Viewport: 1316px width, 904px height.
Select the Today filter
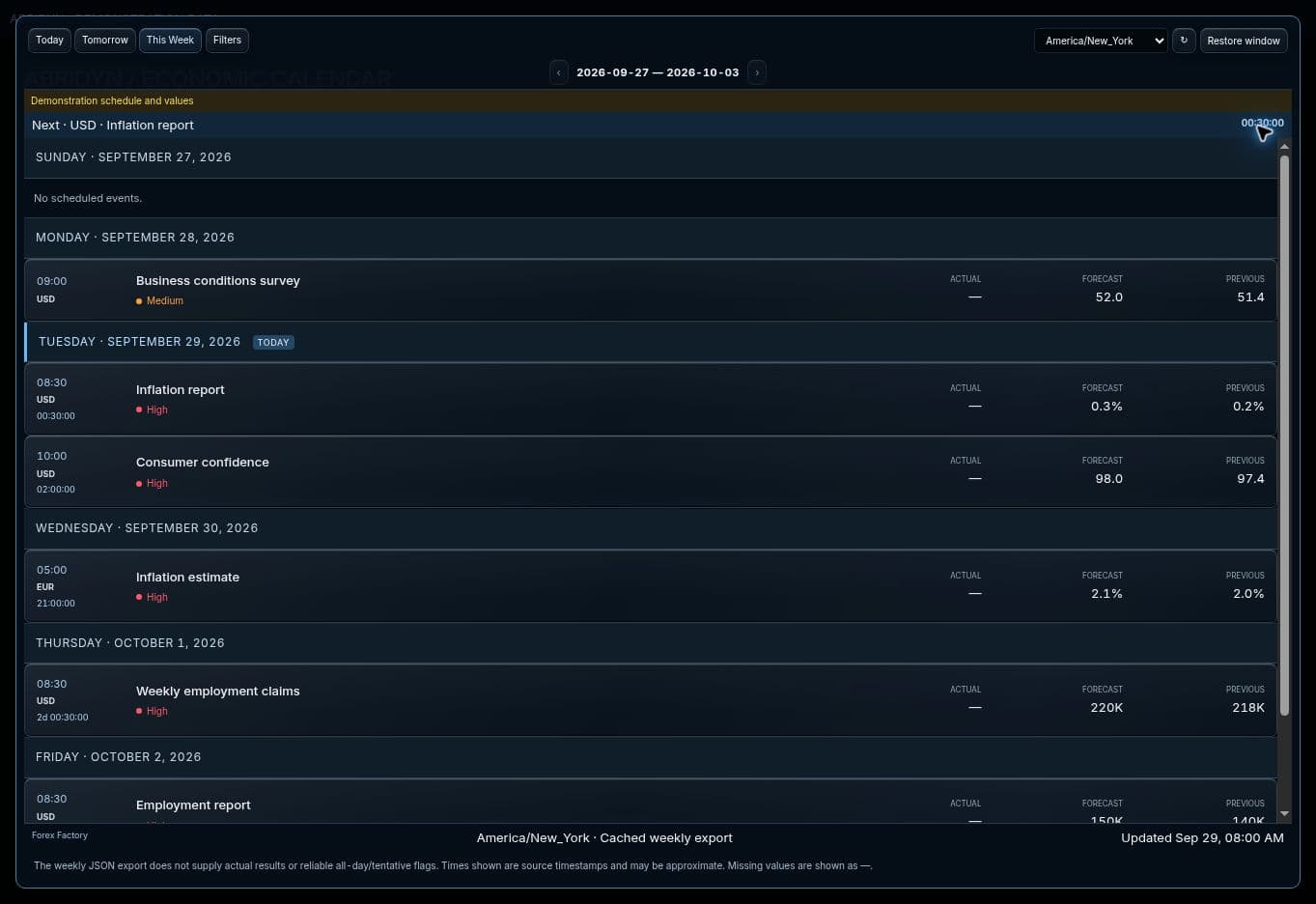tap(49, 40)
